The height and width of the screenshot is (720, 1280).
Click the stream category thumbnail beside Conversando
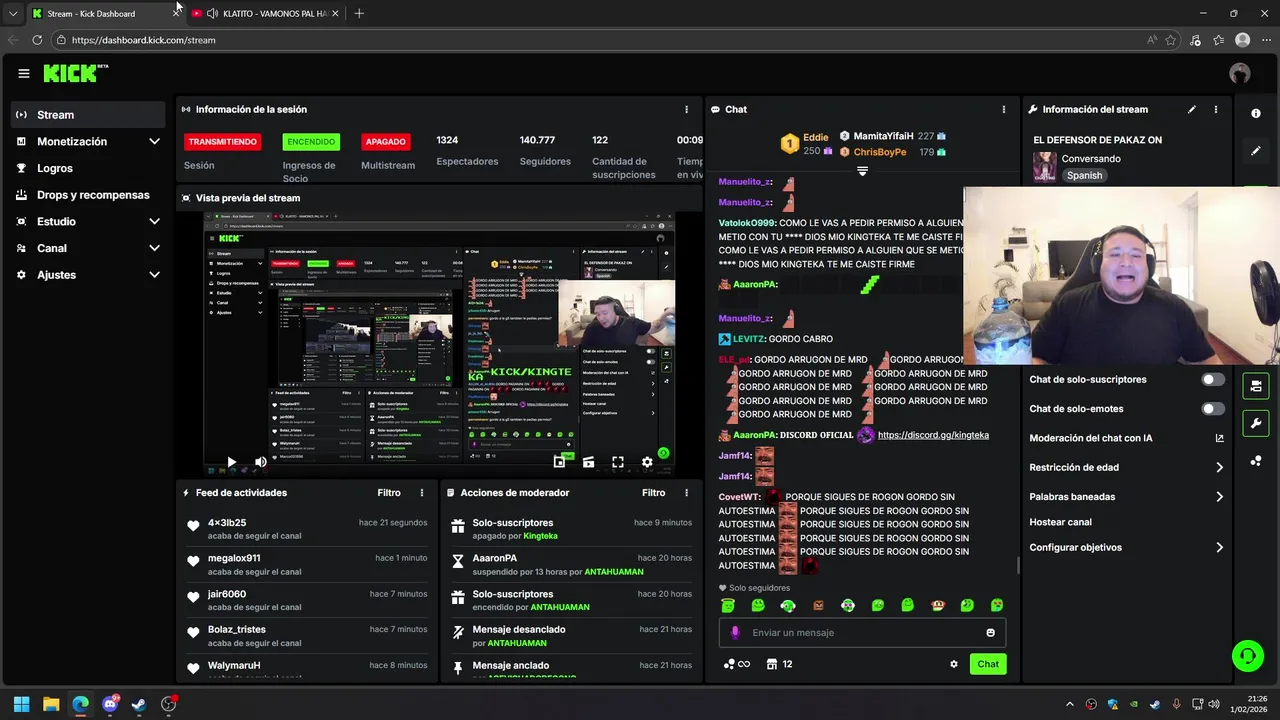pos(1044,166)
